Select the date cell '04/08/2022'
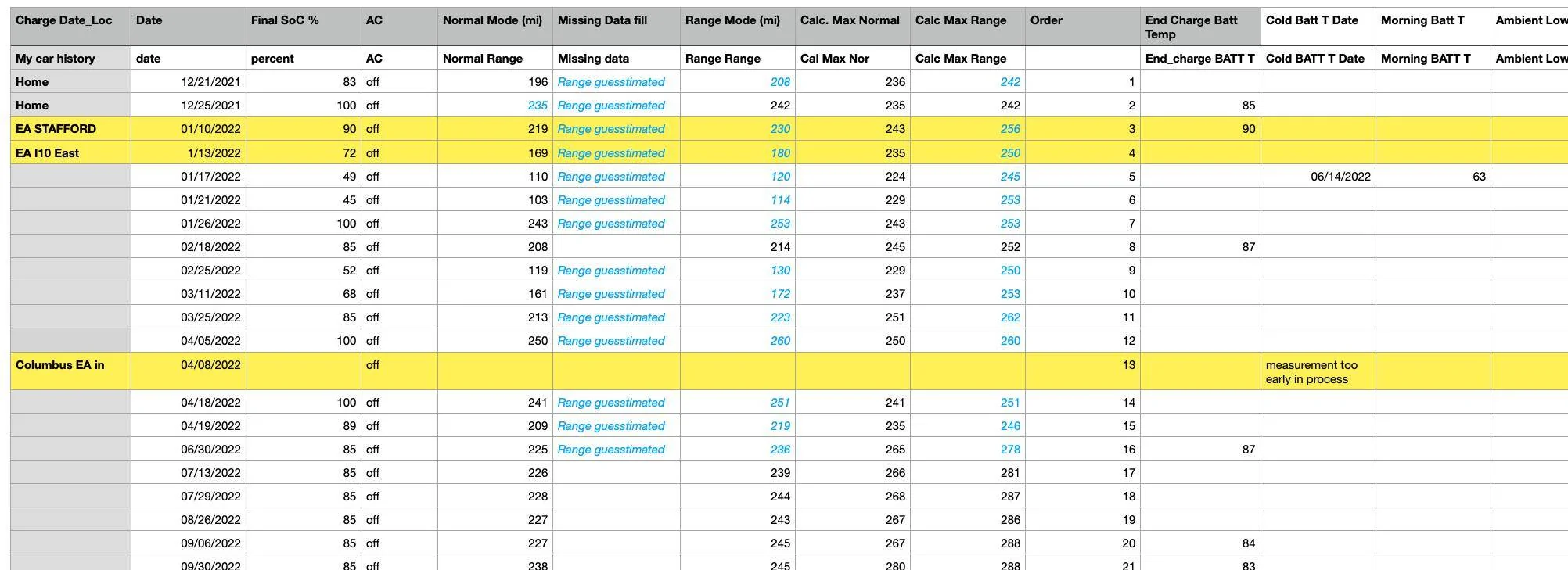The height and width of the screenshot is (570, 1568). pyautogui.click(x=188, y=371)
